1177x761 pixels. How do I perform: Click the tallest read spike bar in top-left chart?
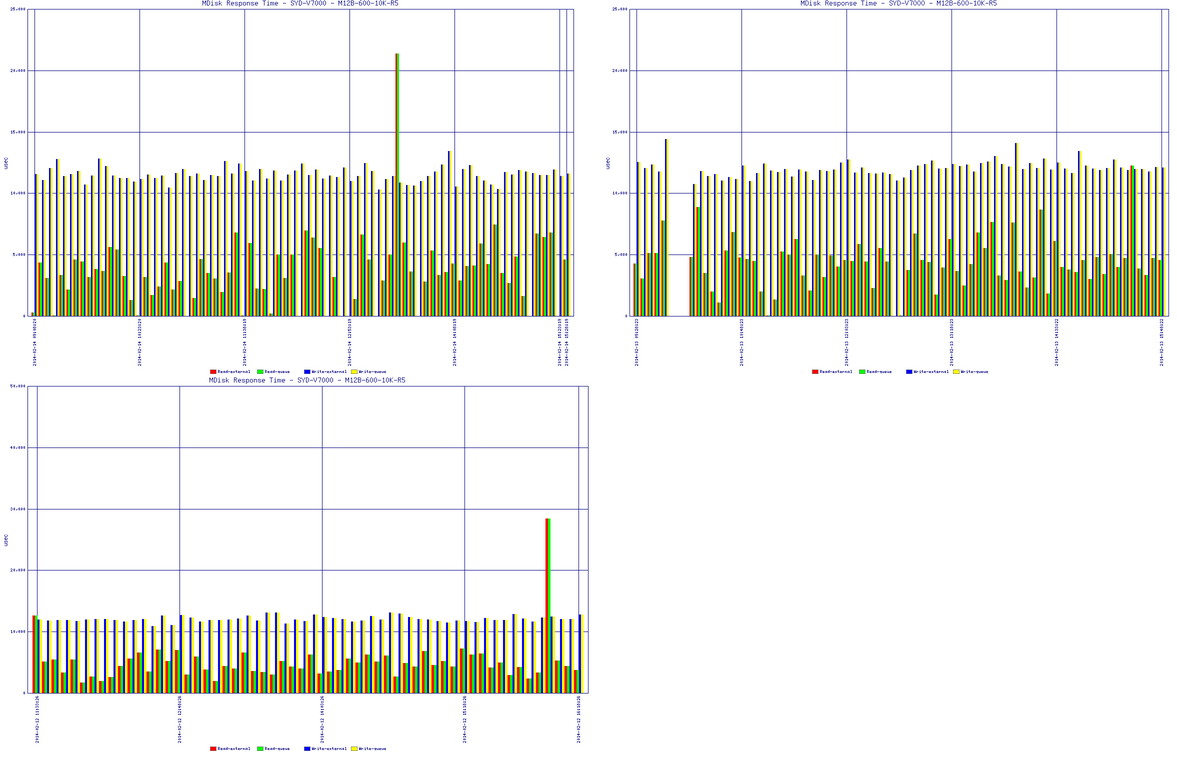[397, 180]
